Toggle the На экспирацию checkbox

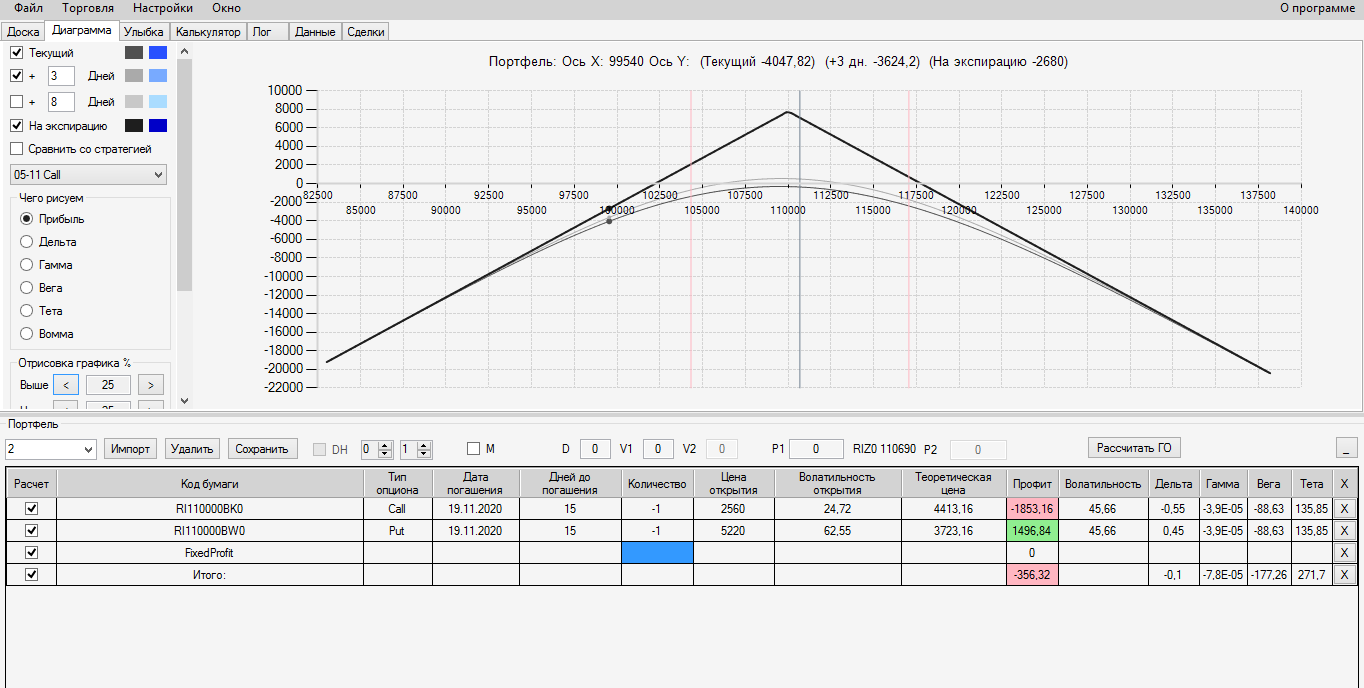pos(16,126)
